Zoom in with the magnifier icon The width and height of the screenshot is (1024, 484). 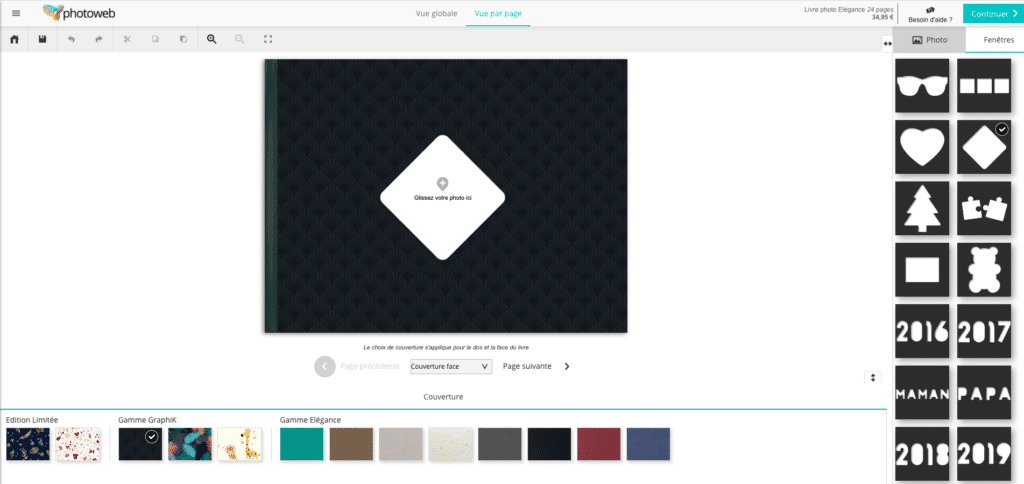[x=211, y=39]
